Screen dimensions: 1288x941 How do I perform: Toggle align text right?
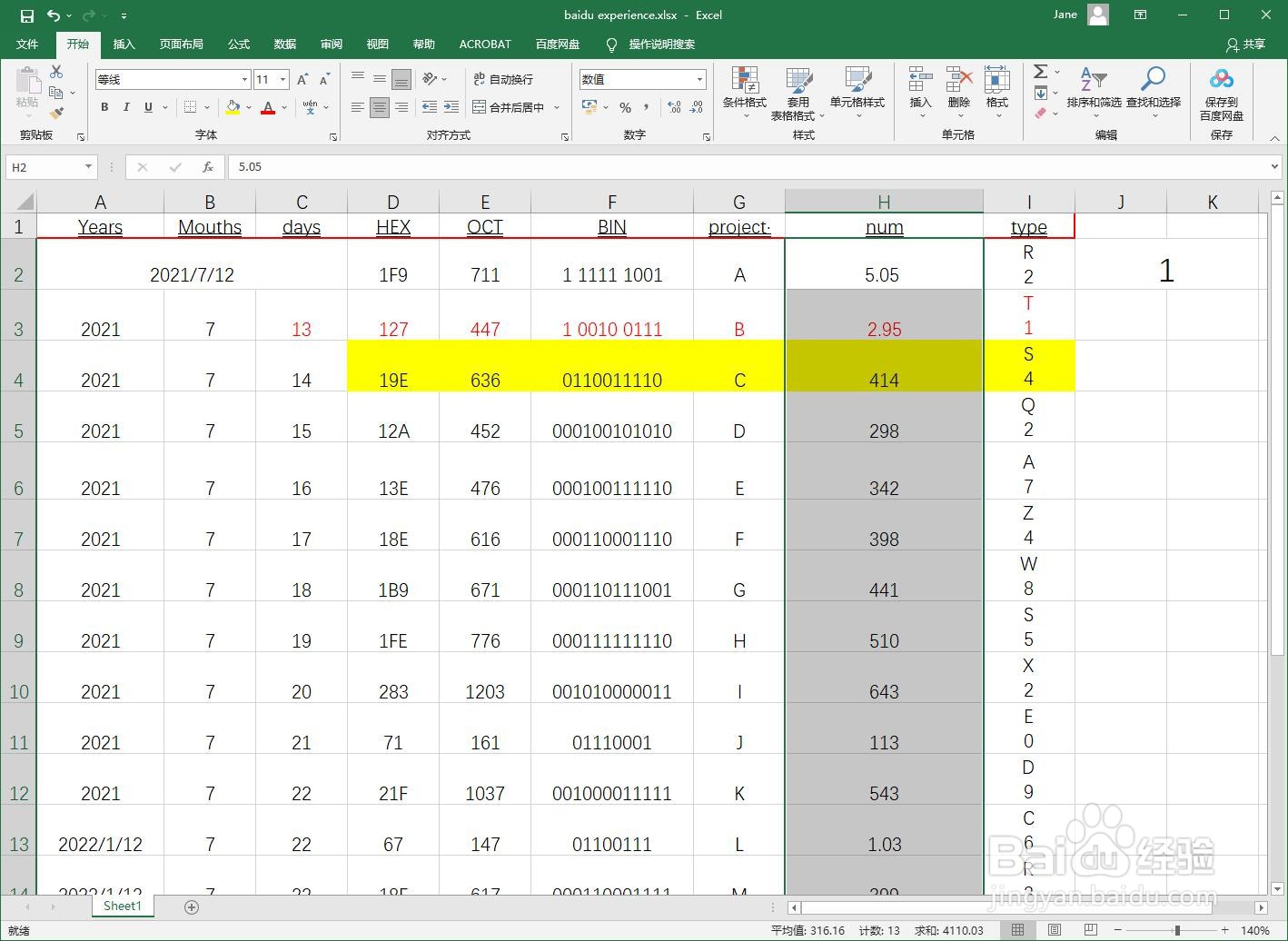tap(401, 107)
